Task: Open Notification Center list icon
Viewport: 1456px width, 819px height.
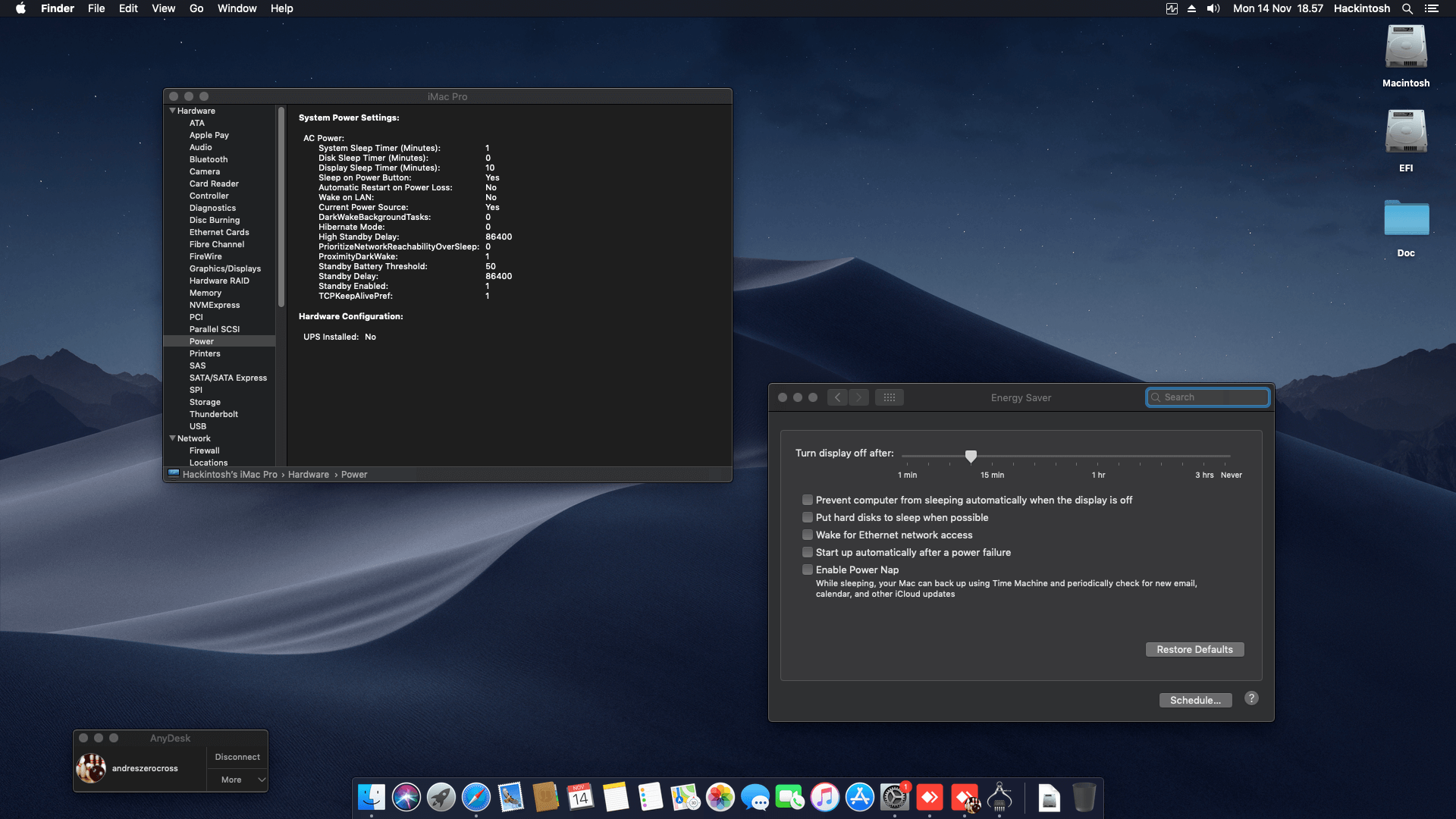Action: coord(1432,8)
